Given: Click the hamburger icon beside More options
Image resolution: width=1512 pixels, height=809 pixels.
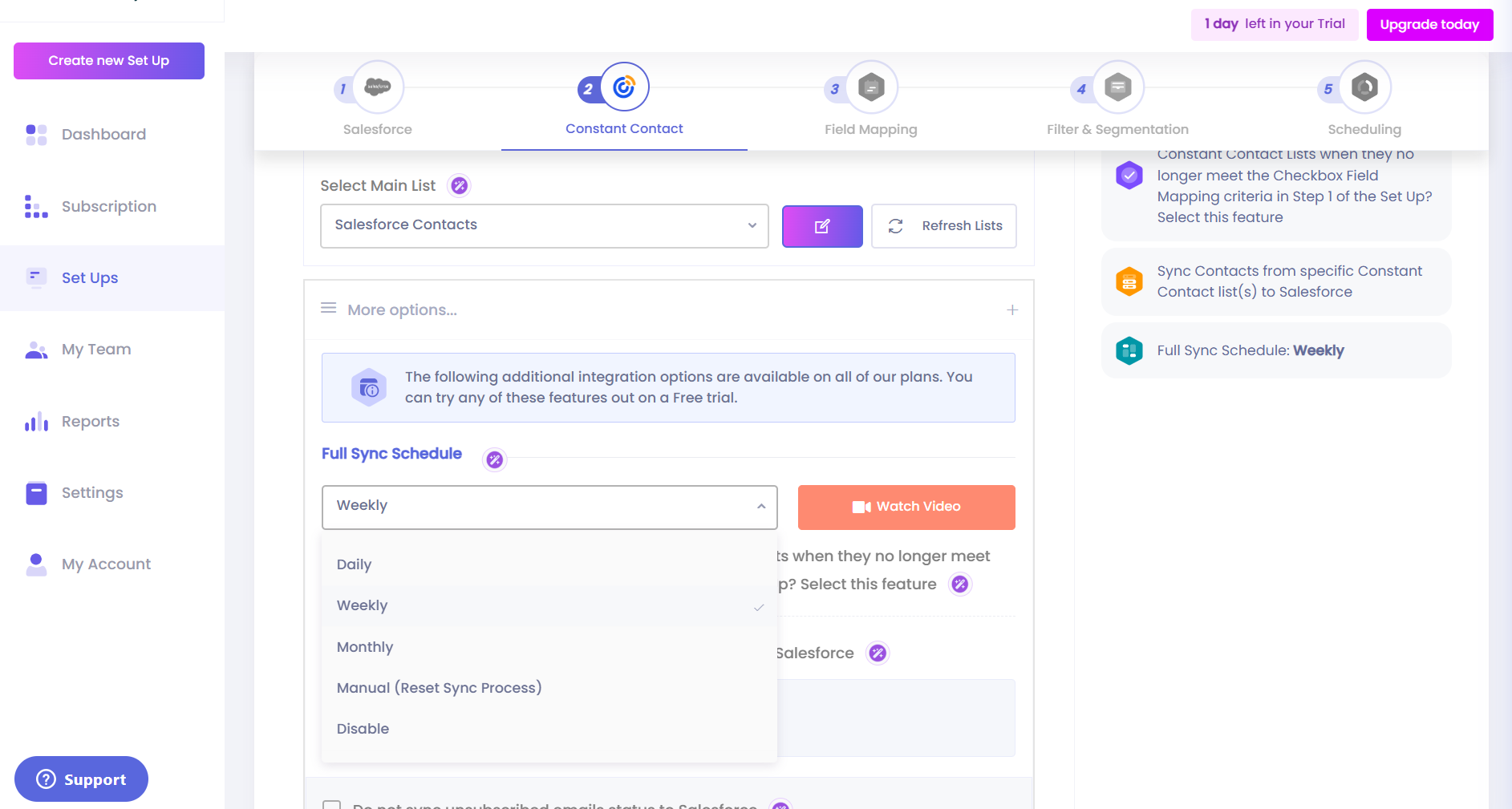Looking at the screenshot, I should (329, 308).
